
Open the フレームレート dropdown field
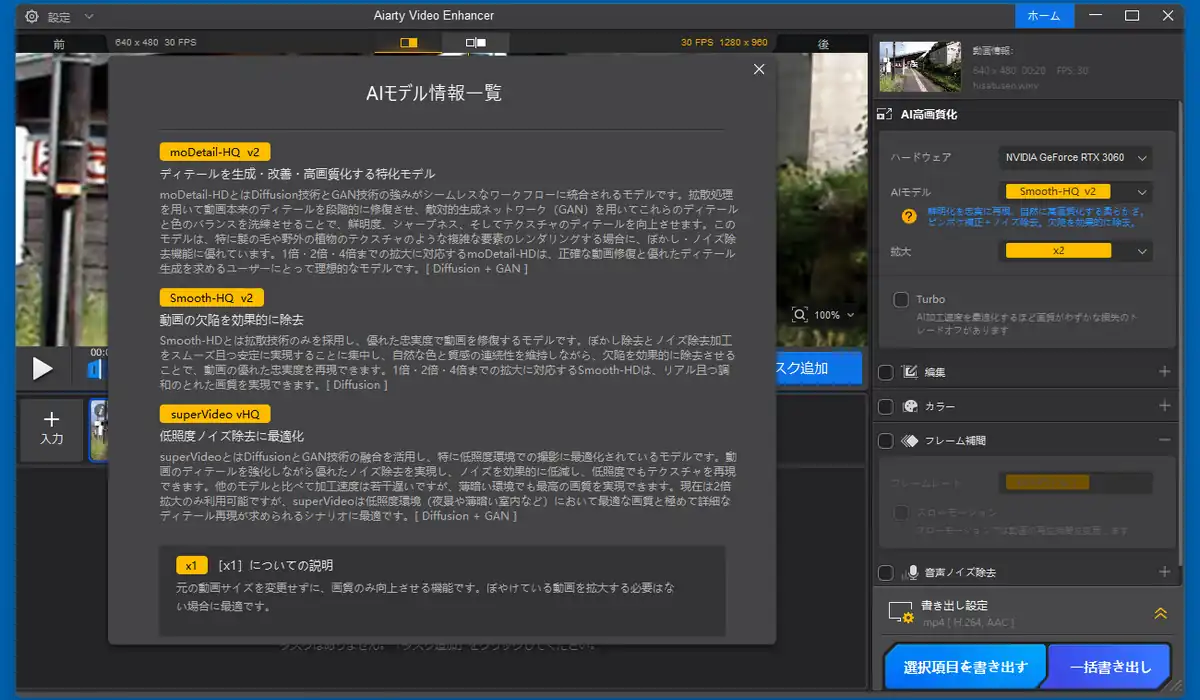click(x=1075, y=482)
